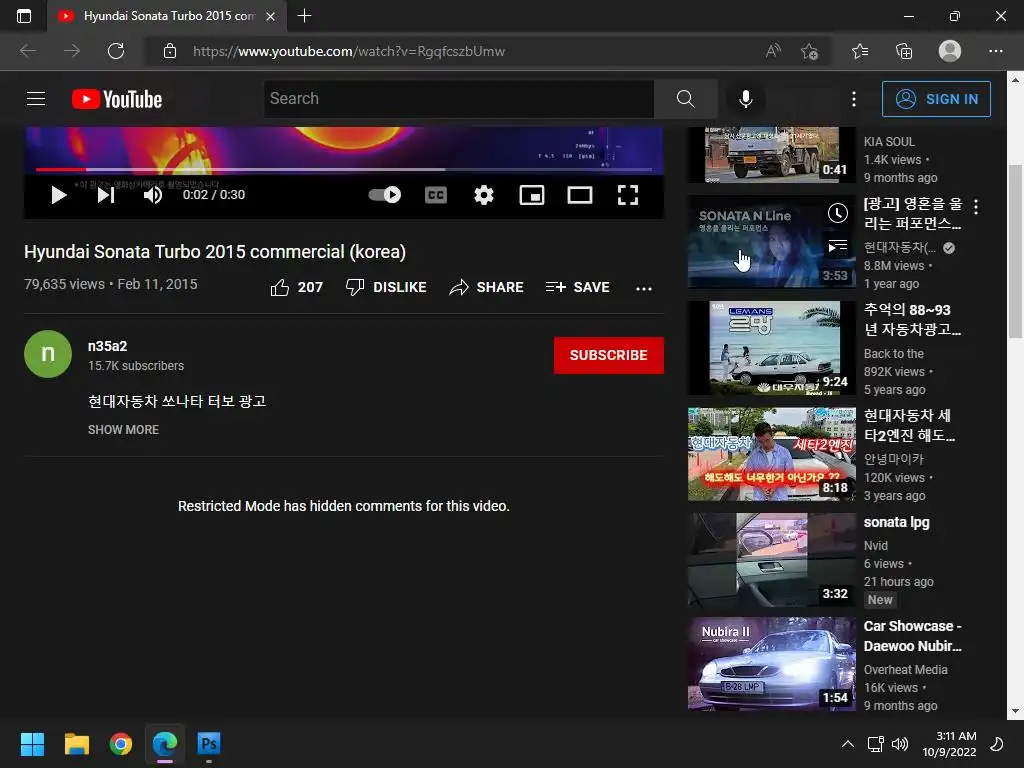Search with your voice microphone
This screenshot has width=1024, height=768.
point(746,99)
